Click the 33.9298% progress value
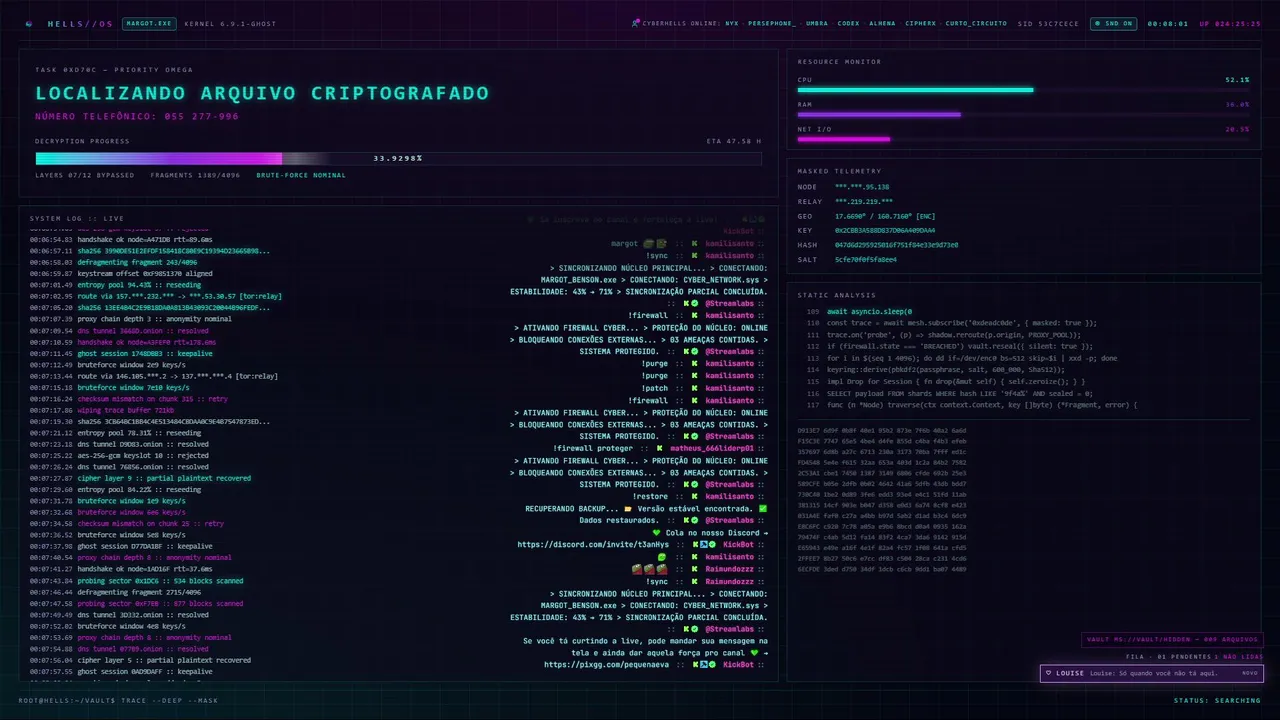This screenshot has height=720, width=1280. pos(398,158)
